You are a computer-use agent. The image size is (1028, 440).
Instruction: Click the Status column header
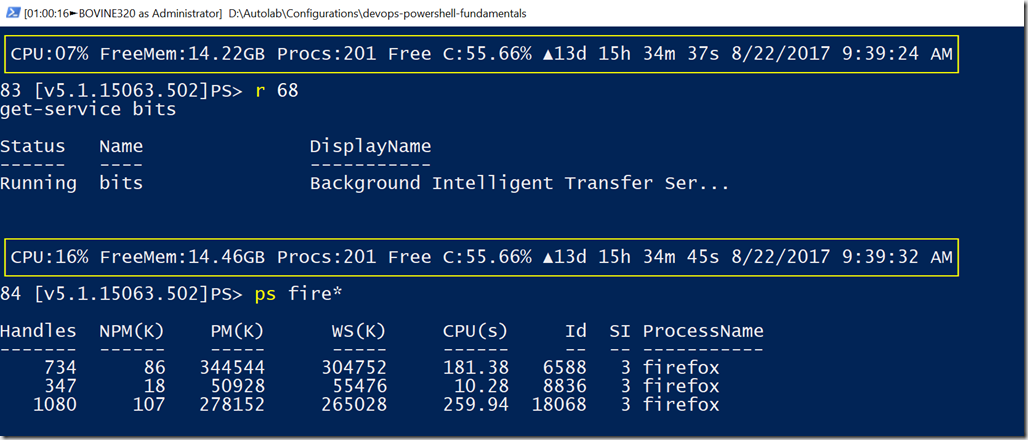coord(32,146)
